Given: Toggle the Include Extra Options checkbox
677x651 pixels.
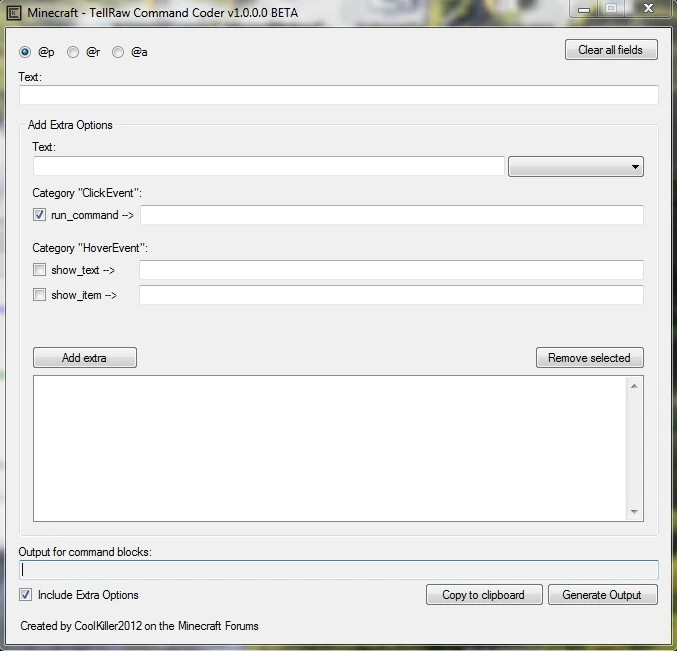Looking at the screenshot, I should [x=25, y=594].
